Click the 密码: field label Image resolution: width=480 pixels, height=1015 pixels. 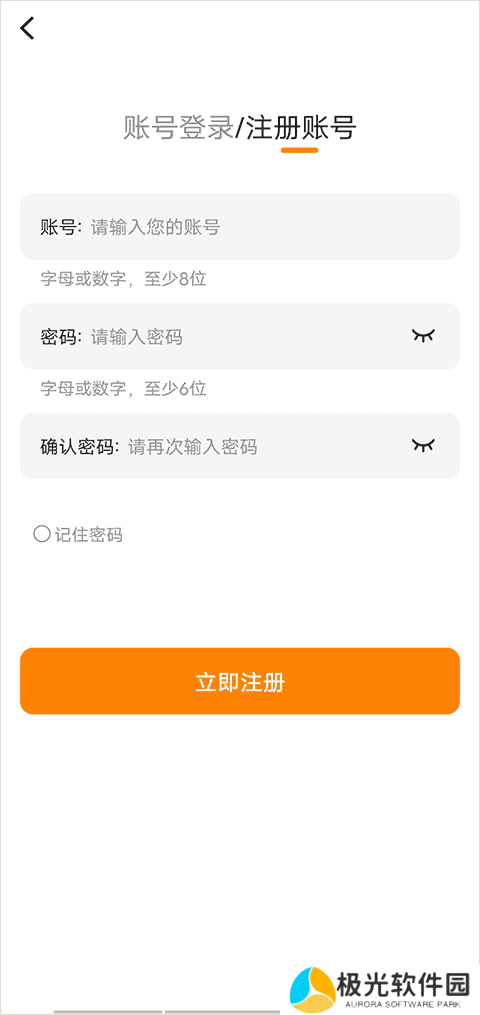(61, 337)
